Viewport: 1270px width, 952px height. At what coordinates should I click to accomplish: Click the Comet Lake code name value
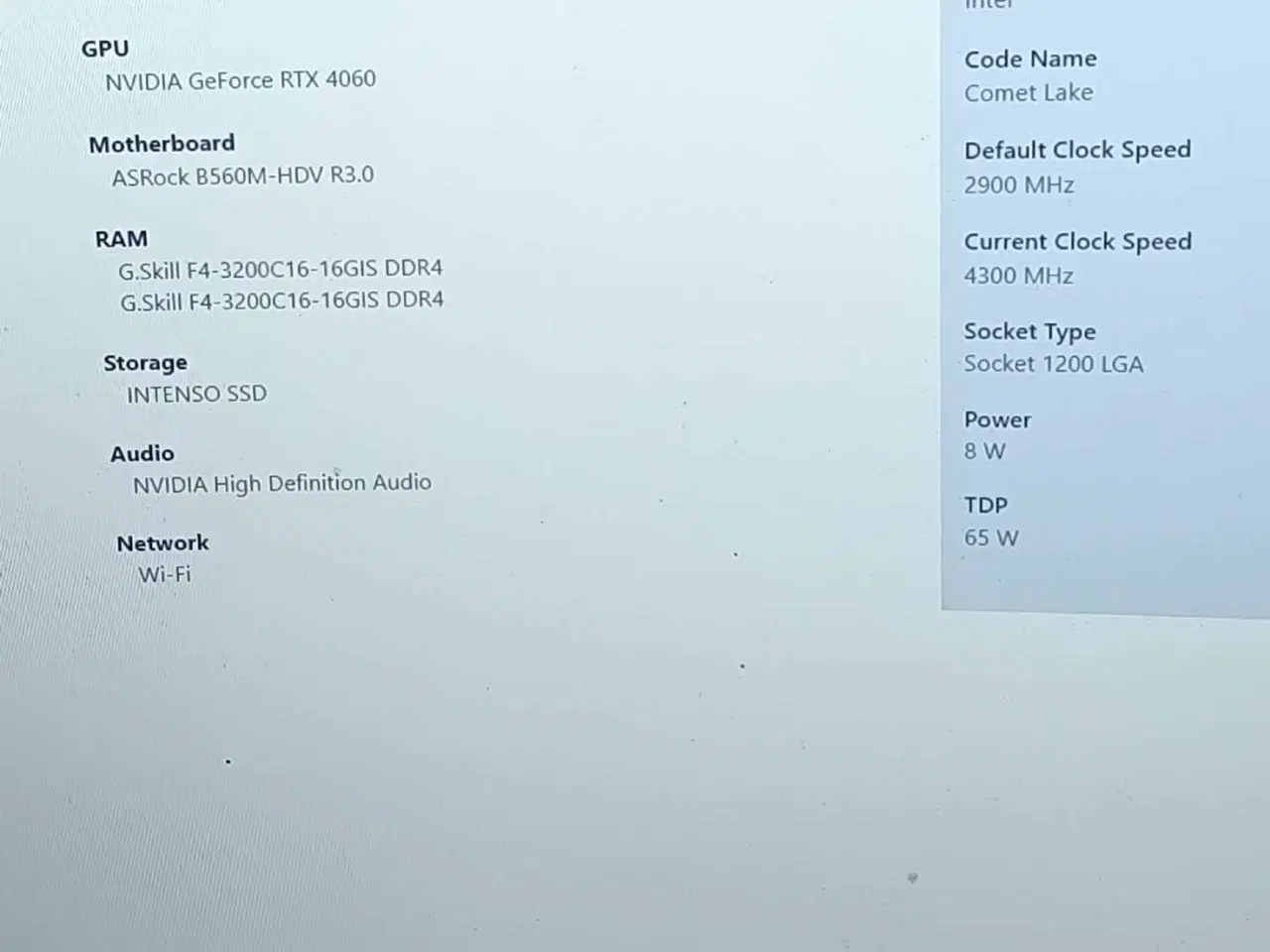[1029, 92]
